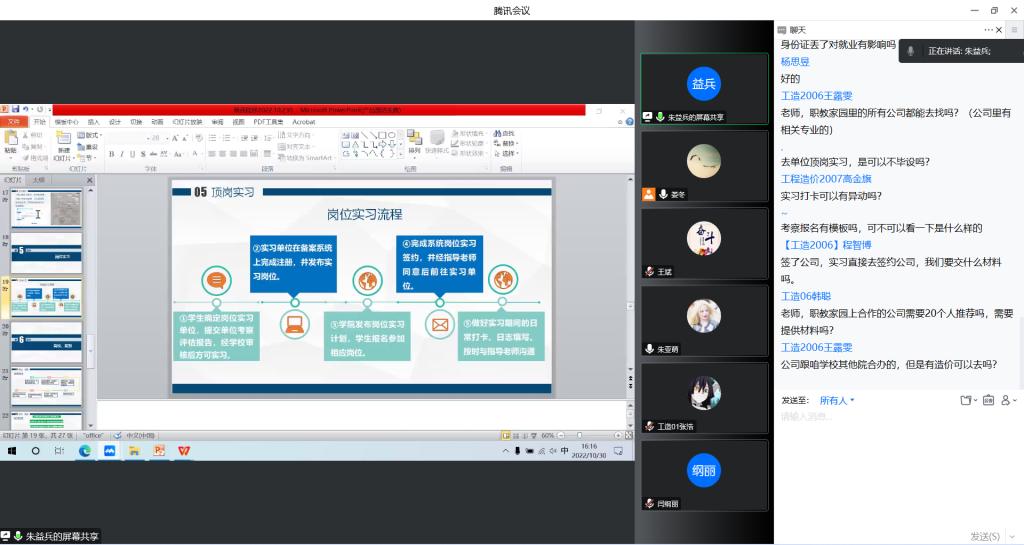
Task: Click sender name 杨思昱 in chat
Action: click(x=795, y=62)
